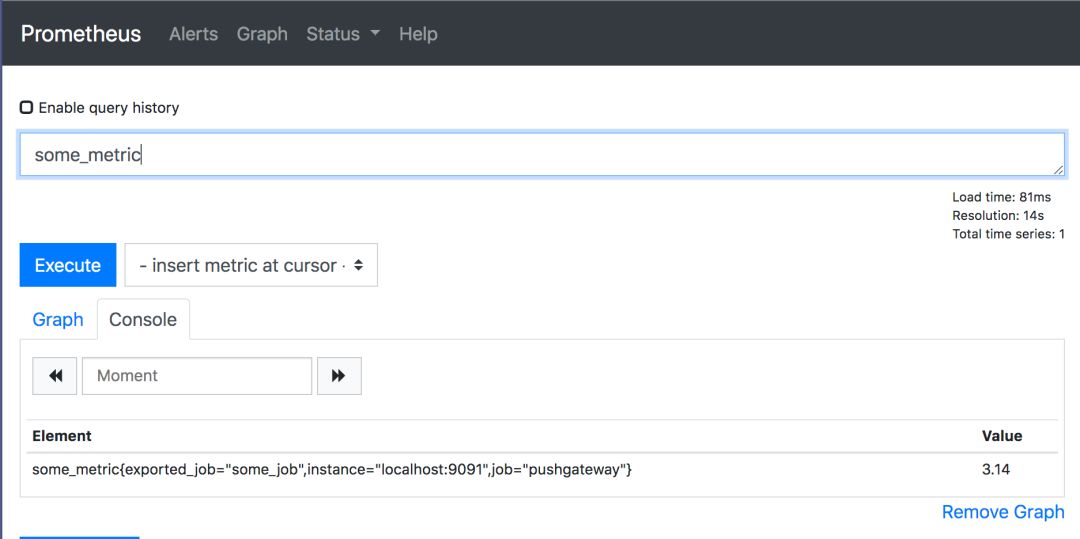This screenshot has width=1080, height=539.
Task: Click the rewind time double-arrow icon
Action: (x=55, y=376)
